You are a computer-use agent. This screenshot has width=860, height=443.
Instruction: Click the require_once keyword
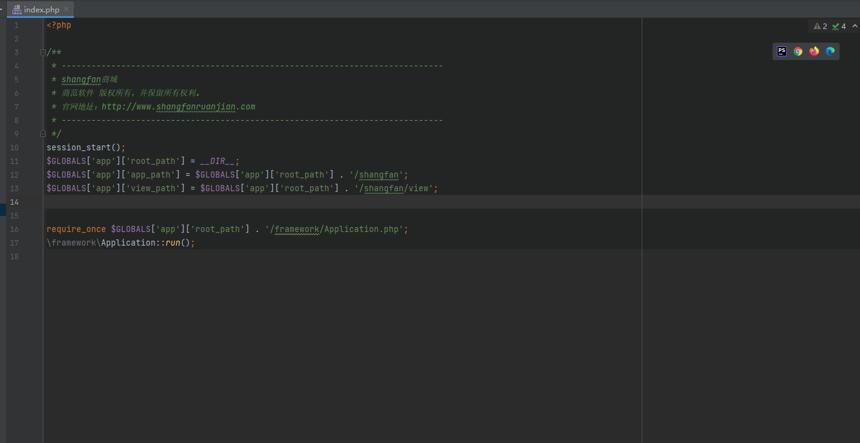pyautogui.click(x=76, y=229)
